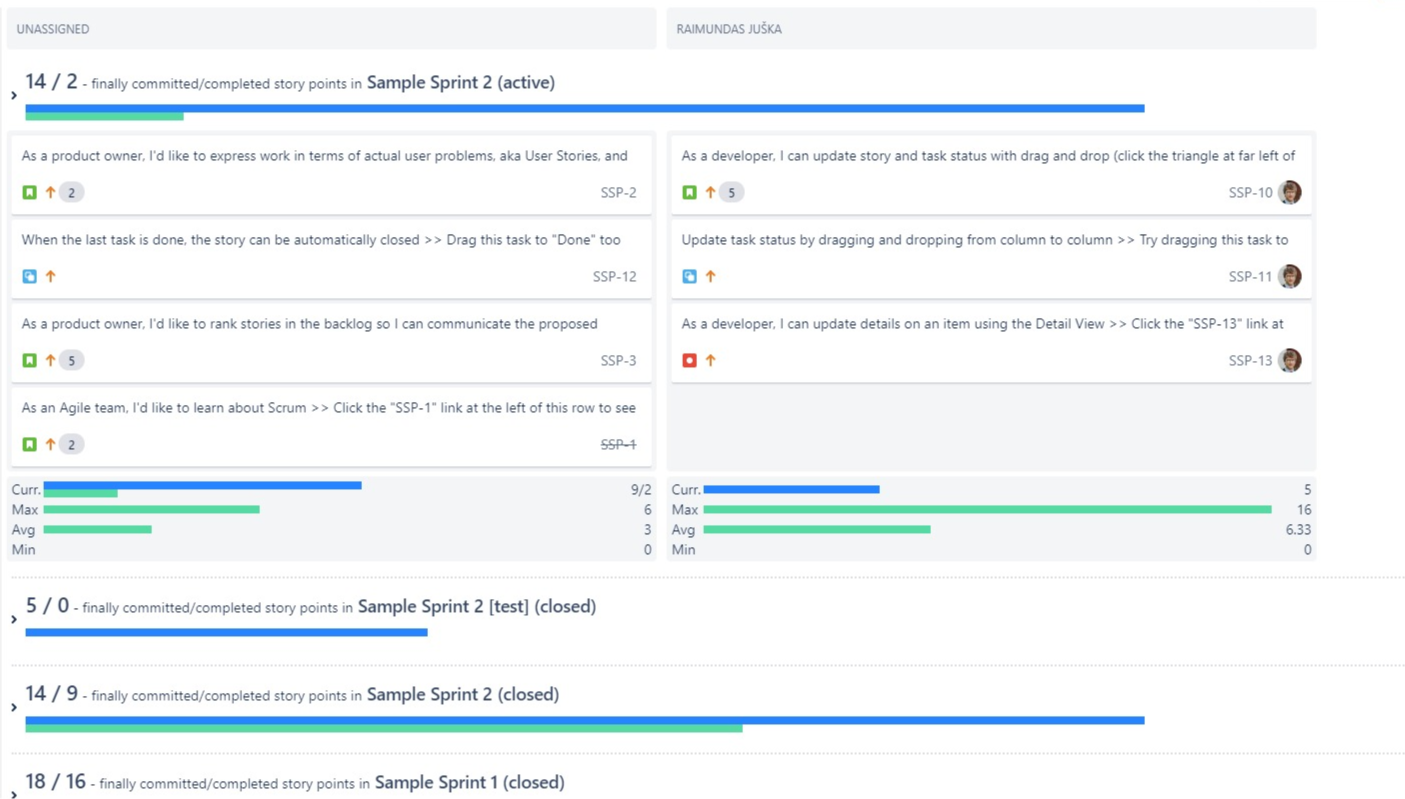Screen dimensions: 1405x799
Task: Open the SSP-2 issue link
Action: tap(618, 192)
